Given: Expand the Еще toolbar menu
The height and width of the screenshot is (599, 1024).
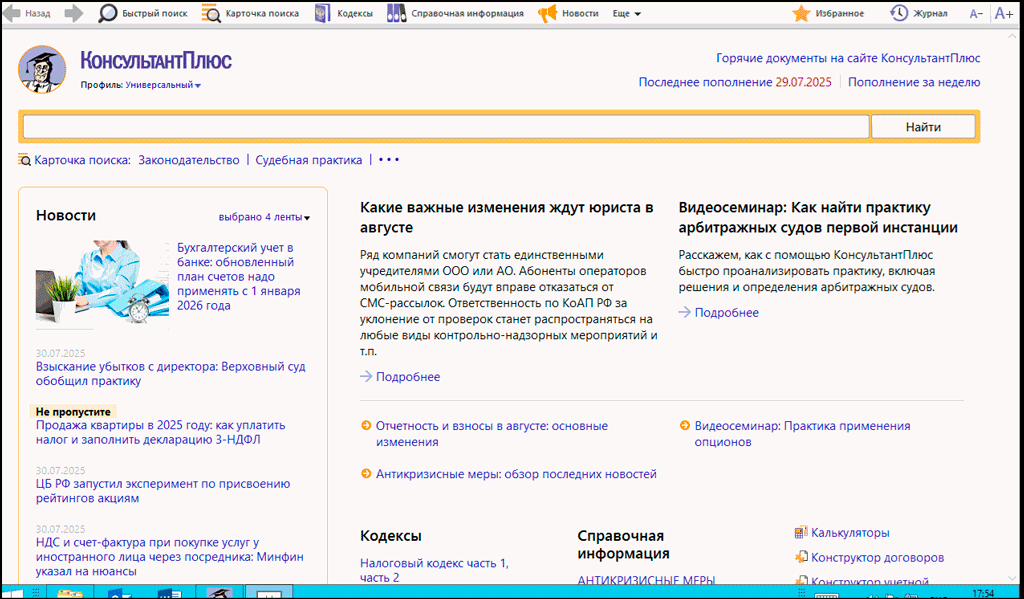Looking at the screenshot, I should (627, 14).
